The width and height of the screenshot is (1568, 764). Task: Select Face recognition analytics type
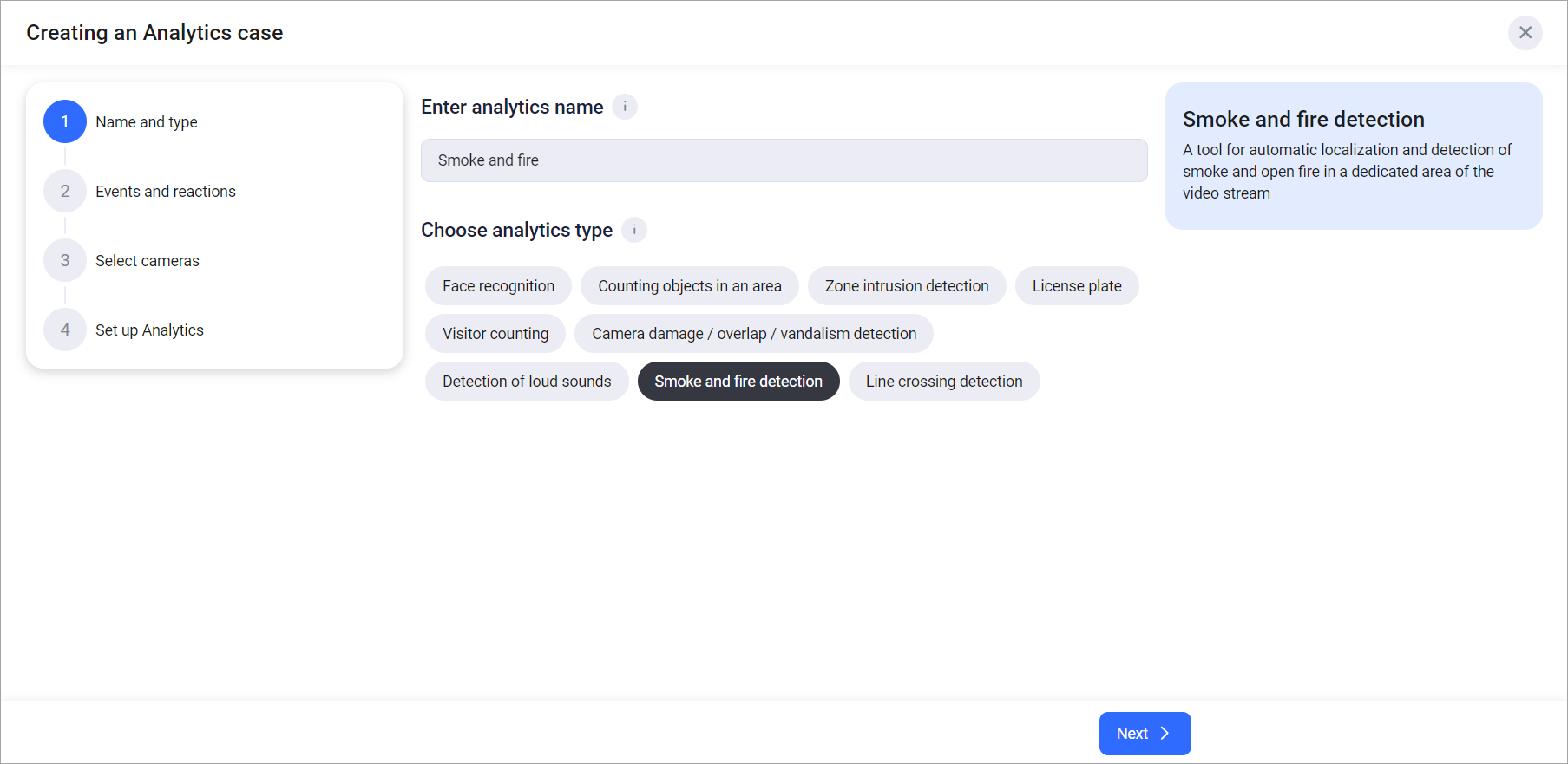pyautogui.click(x=498, y=286)
